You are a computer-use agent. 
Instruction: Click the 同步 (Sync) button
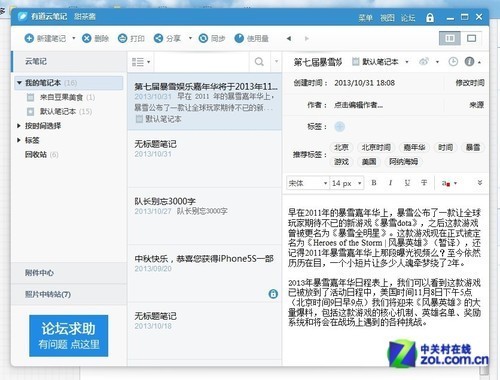click(212, 38)
